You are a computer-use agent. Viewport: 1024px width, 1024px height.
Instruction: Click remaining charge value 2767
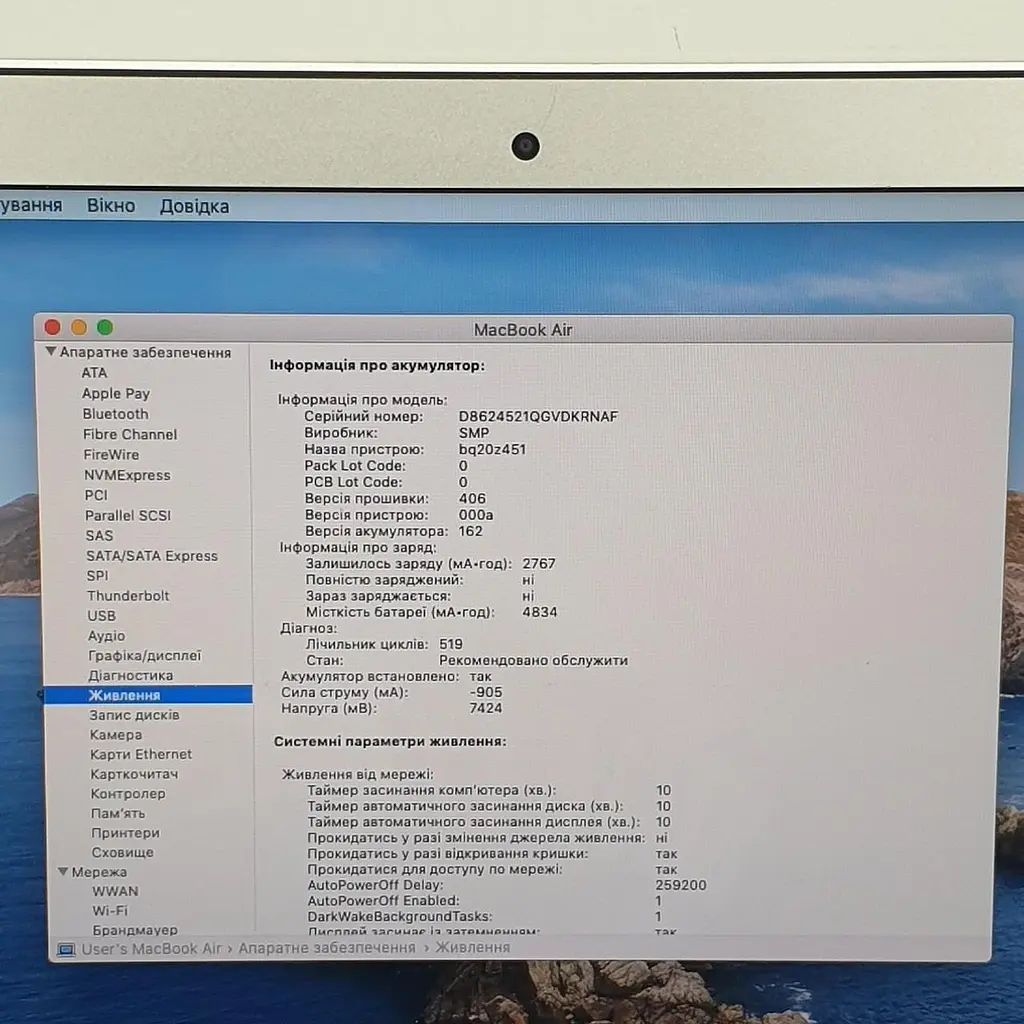click(x=539, y=563)
